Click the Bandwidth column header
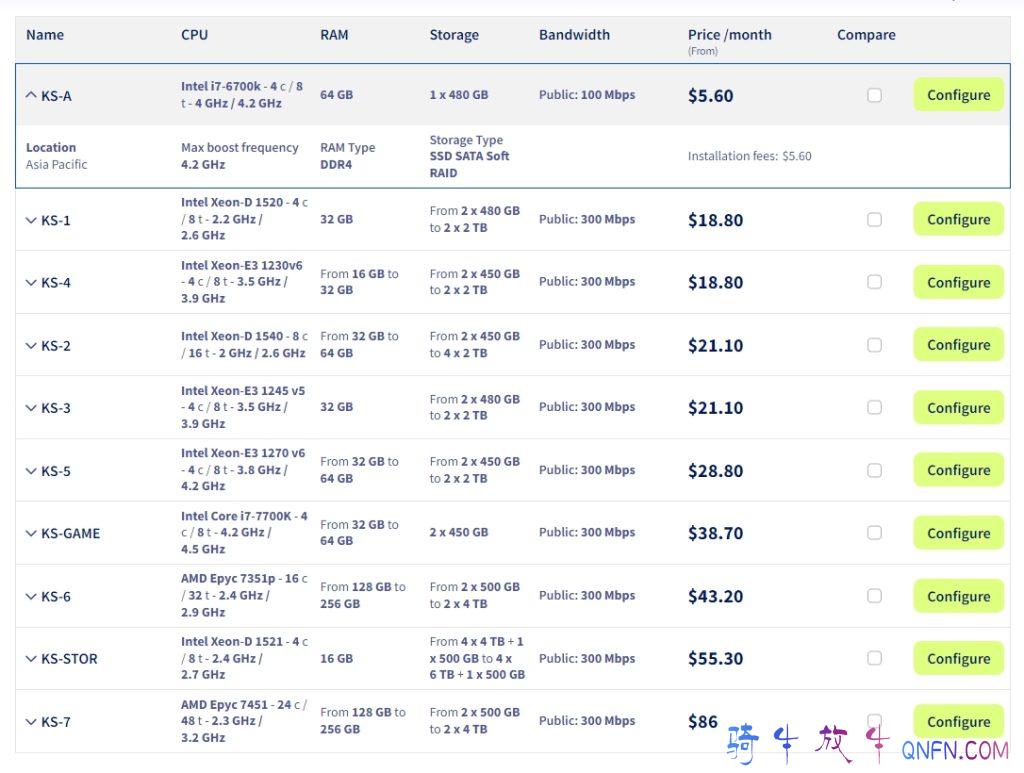This screenshot has width=1024, height=773. 574,35
